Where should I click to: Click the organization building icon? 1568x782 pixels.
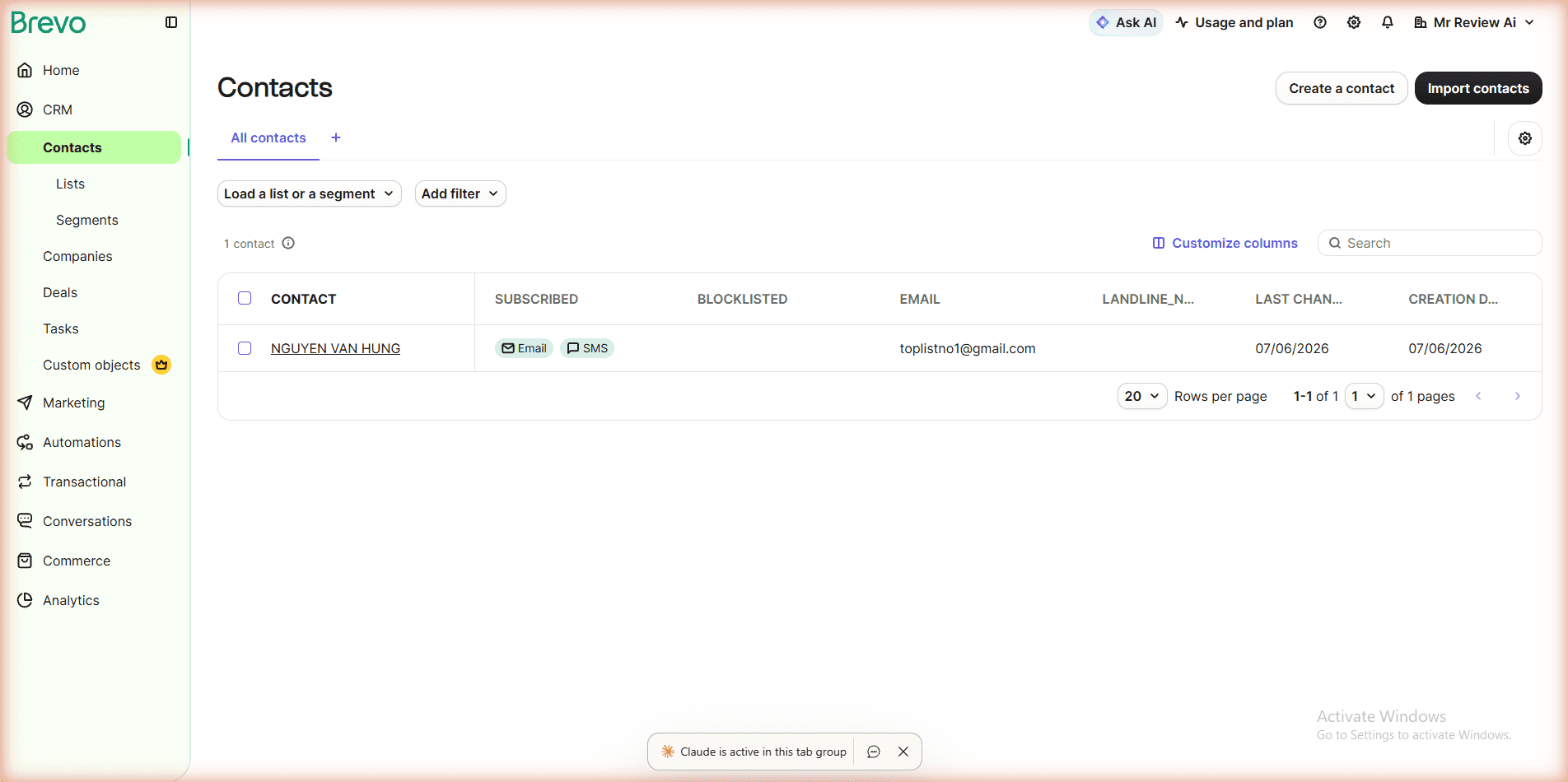point(1421,22)
